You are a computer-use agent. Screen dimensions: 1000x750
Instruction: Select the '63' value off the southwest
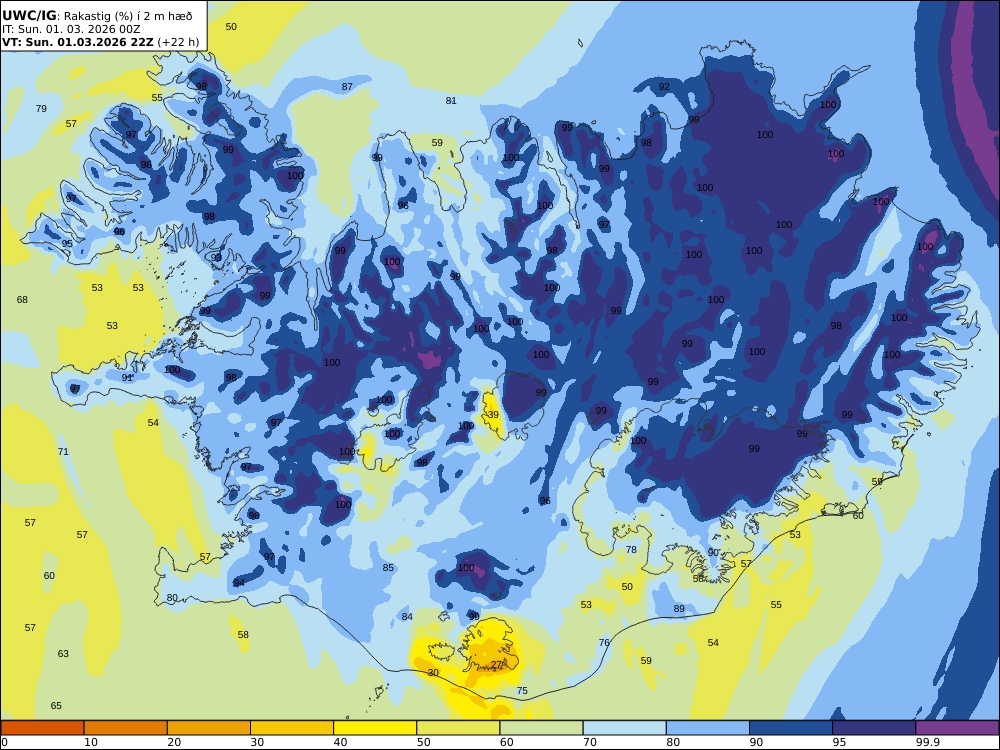pyautogui.click(x=63, y=654)
